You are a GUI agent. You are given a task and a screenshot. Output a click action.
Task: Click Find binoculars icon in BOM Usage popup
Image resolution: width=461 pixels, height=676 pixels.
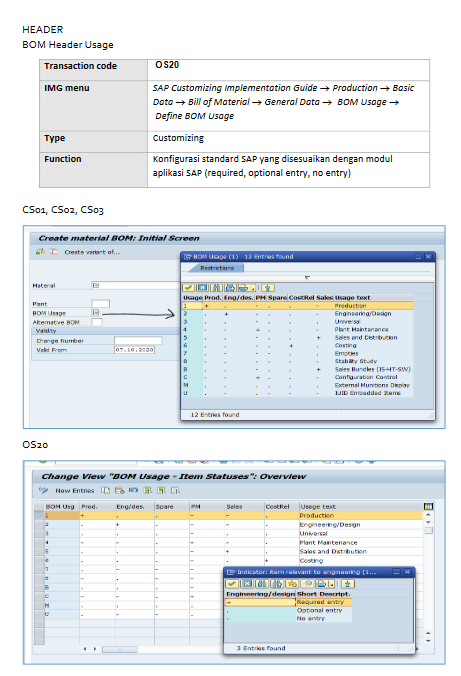[x=216, y=288]
